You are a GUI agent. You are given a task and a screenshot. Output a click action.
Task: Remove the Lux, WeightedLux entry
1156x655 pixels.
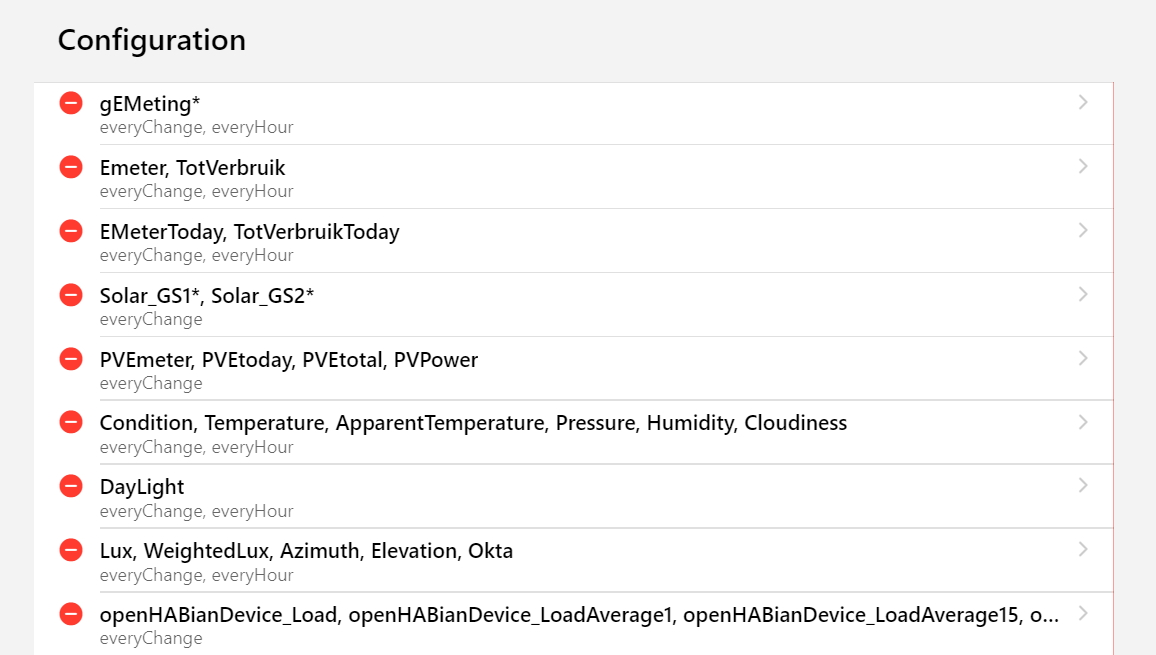click(x=71, y=550)
